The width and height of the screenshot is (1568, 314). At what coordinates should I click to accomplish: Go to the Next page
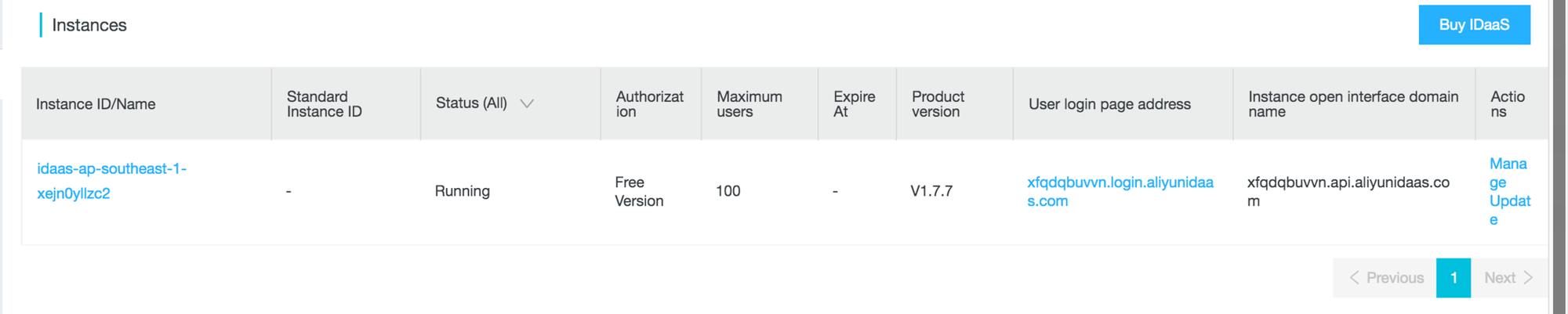click(1508, 278)
